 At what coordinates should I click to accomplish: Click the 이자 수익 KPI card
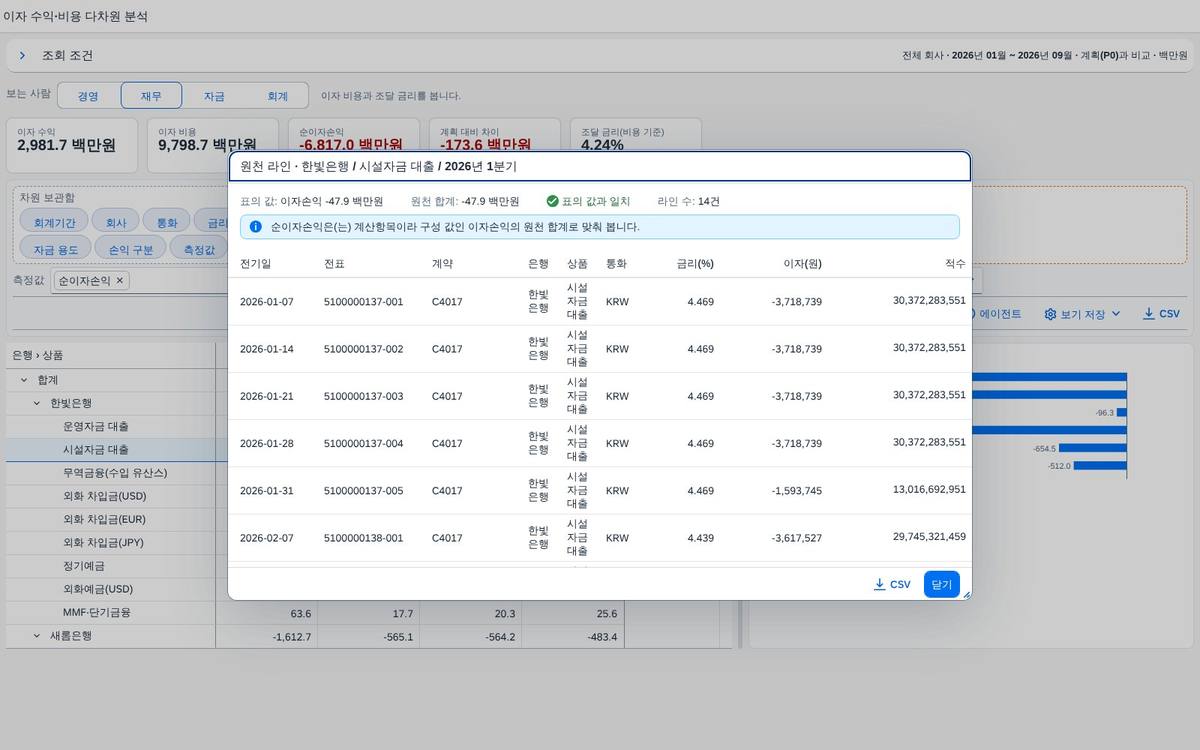[72, 145]
